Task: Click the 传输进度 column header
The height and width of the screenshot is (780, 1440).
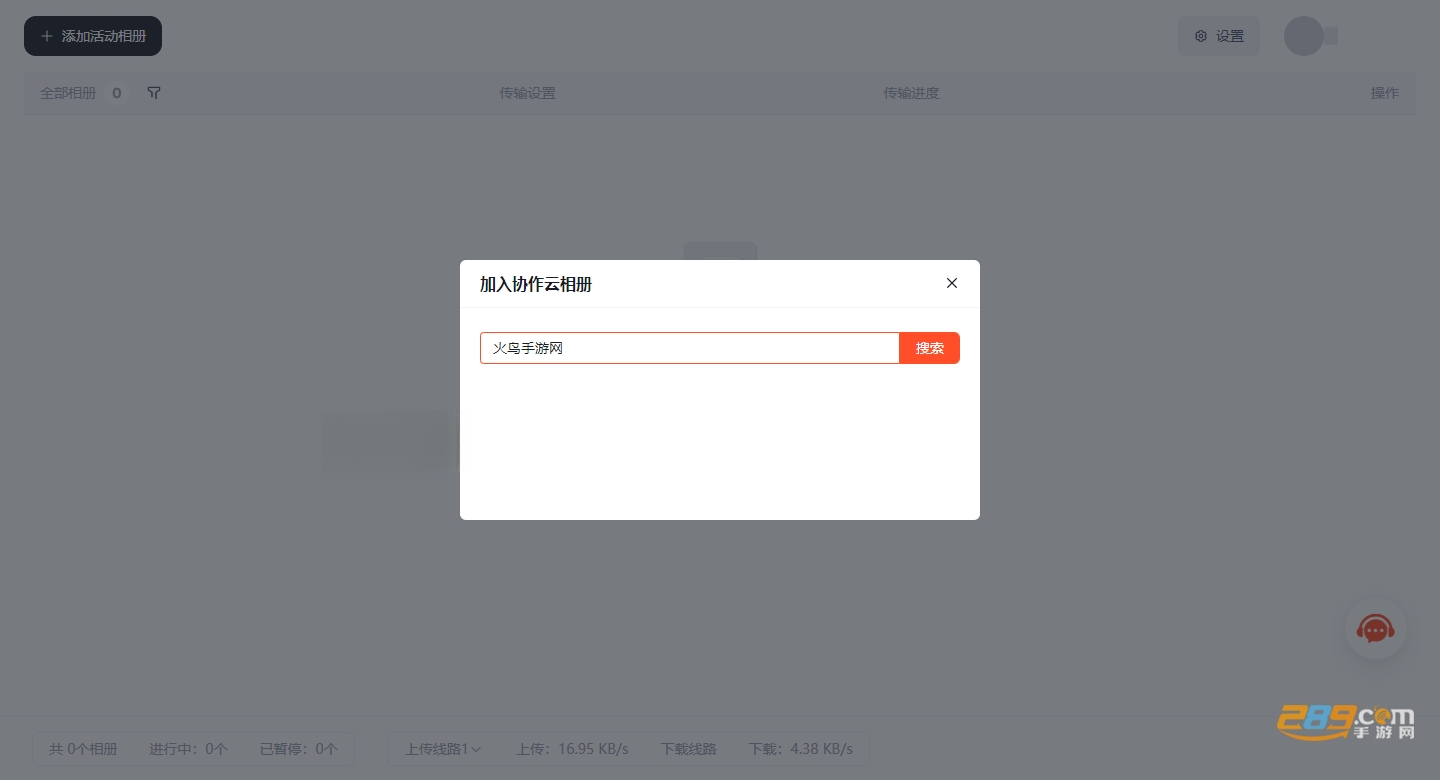Action: tap(911, 93)
